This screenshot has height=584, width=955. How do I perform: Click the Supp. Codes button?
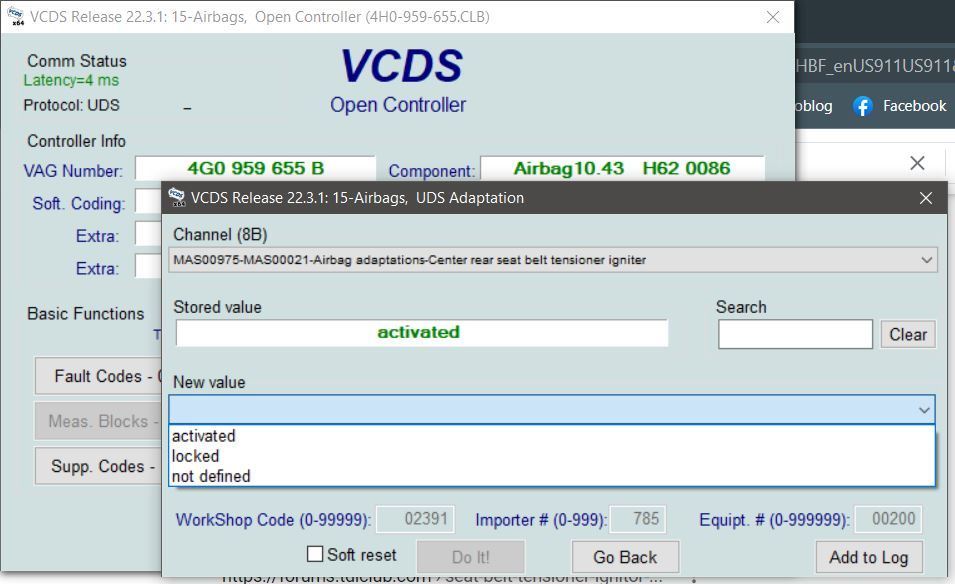click(97, 466)
